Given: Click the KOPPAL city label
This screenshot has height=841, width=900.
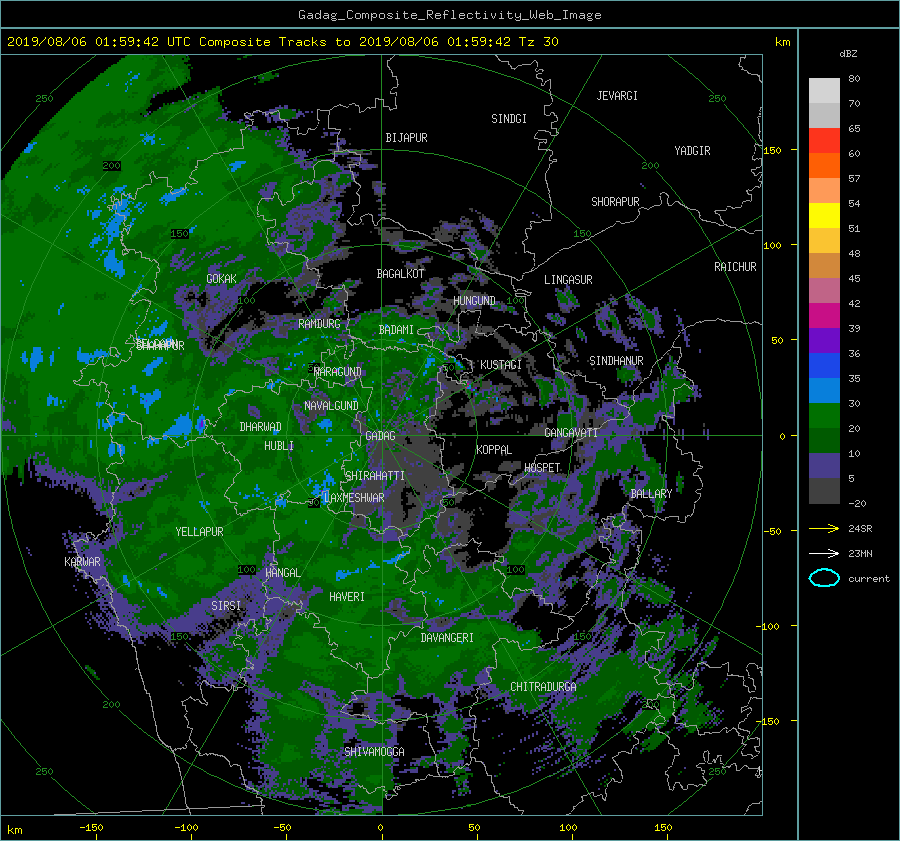Looking at the screenshot, I should pos(494,450).
